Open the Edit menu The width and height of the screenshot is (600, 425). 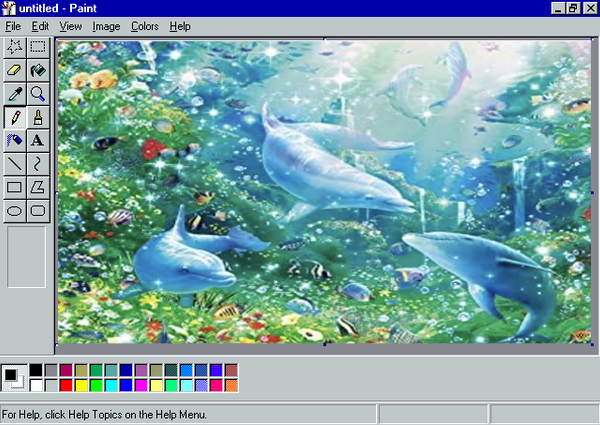tap(40, 26)
